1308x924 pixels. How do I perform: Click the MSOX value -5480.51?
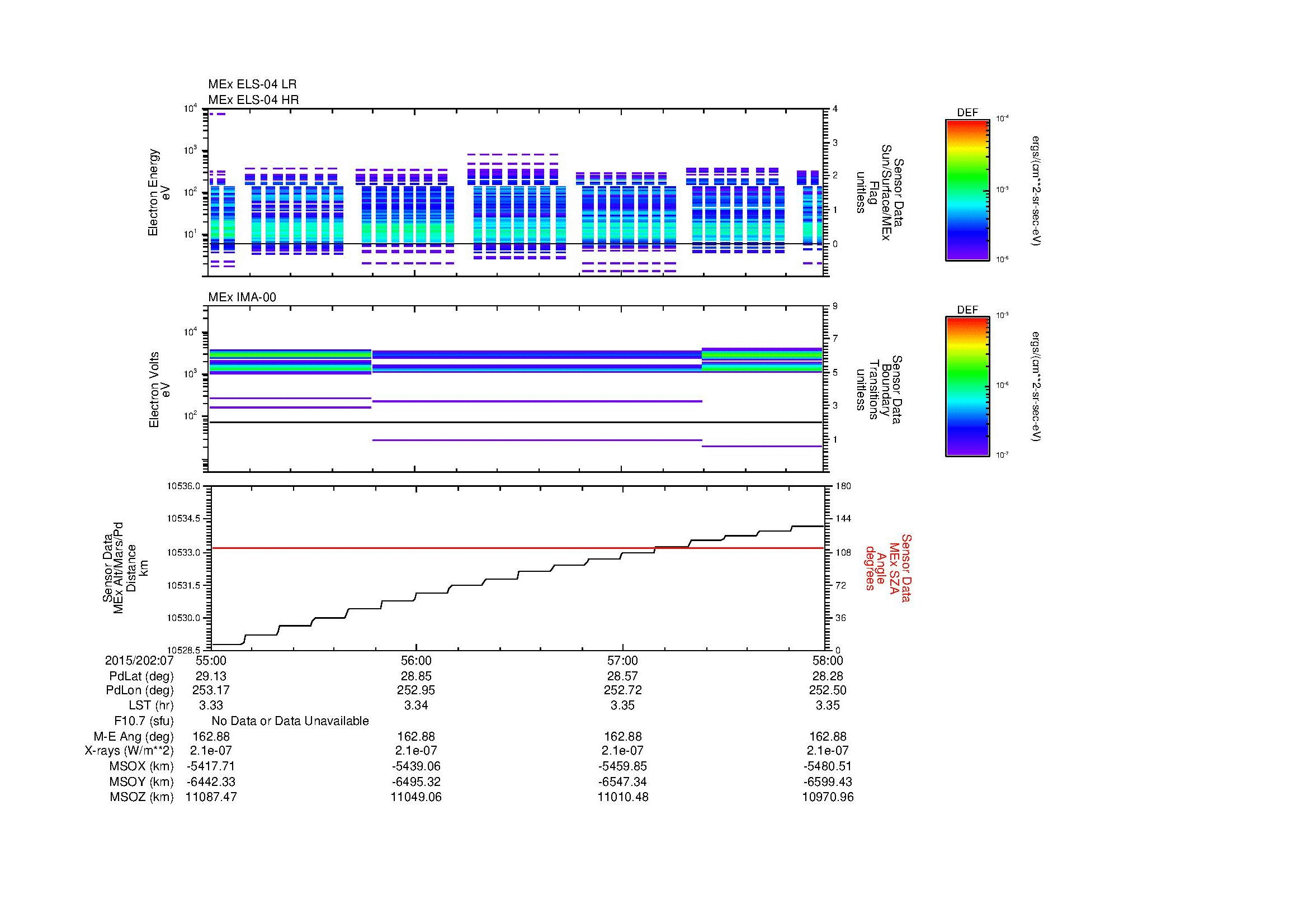[828, 766]
